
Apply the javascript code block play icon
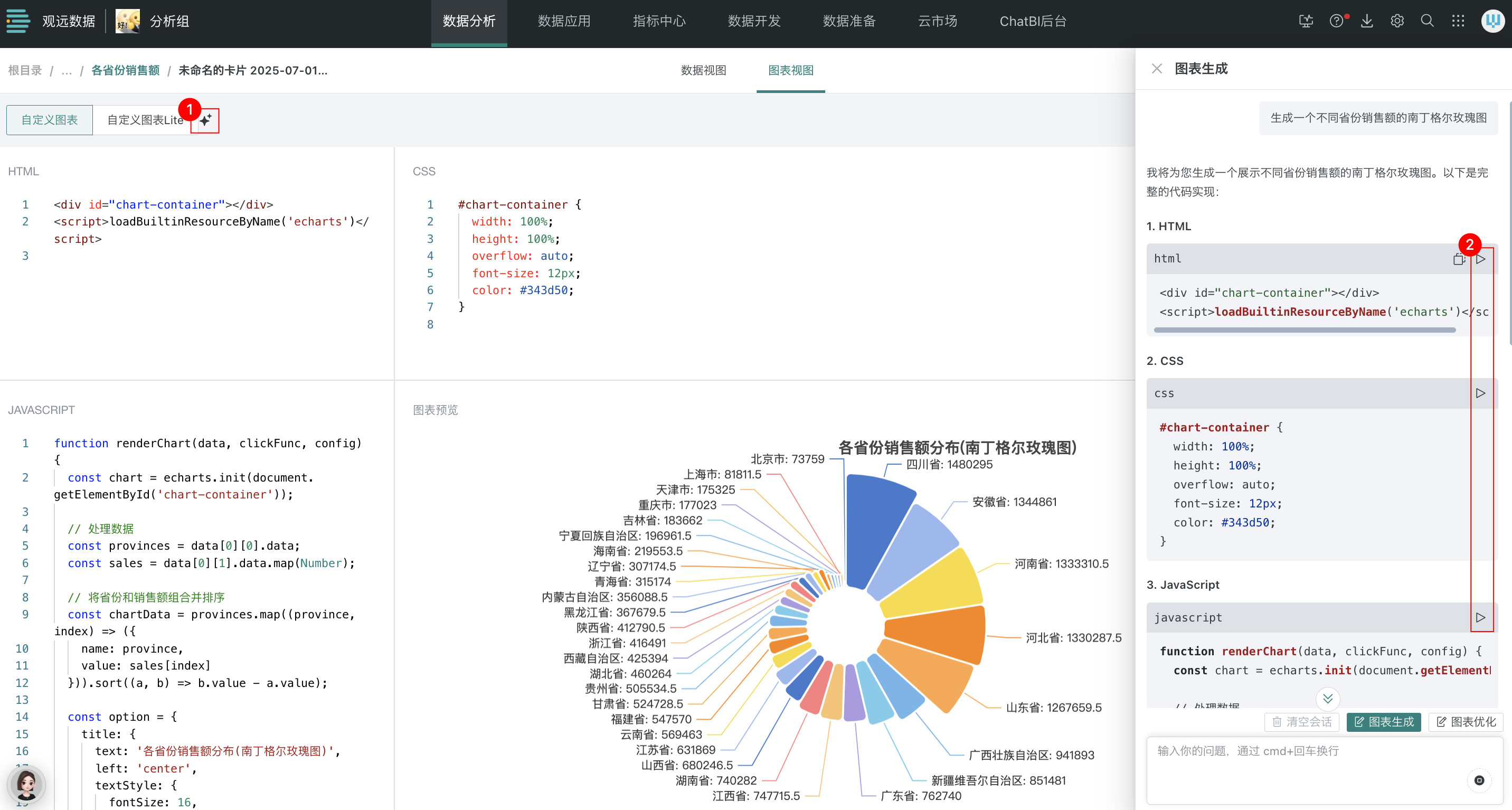pos(1481,617)
